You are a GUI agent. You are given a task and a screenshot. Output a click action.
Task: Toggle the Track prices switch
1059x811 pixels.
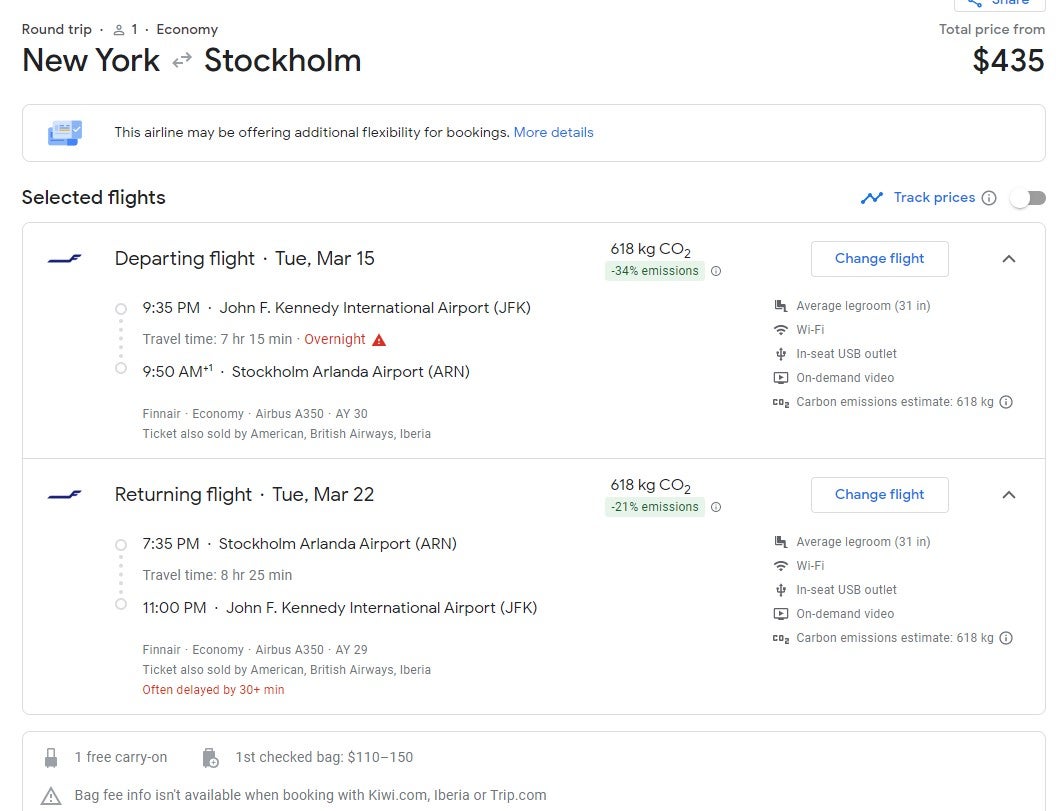[1027, 198]
